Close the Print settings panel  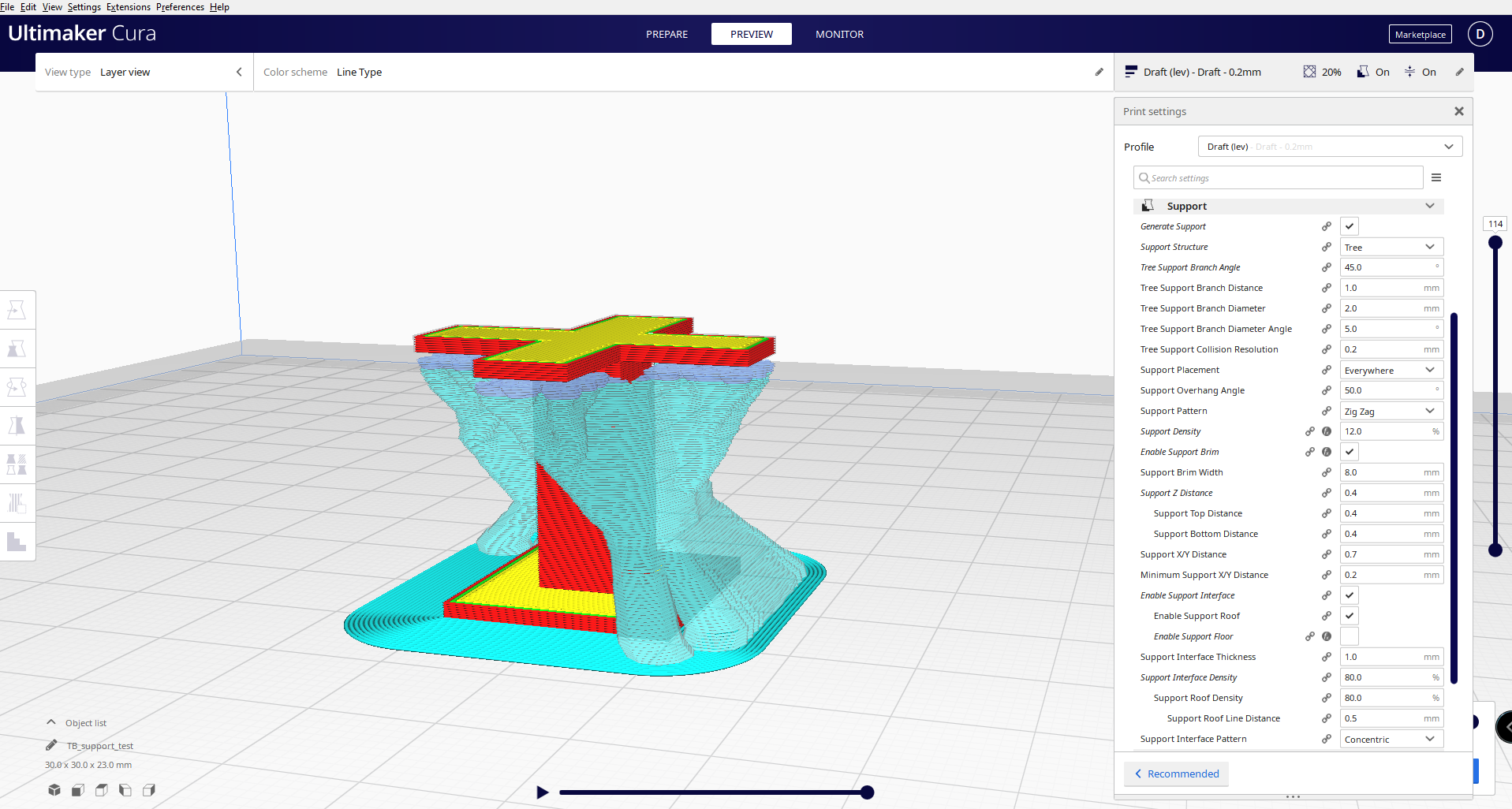(1458, 111)
